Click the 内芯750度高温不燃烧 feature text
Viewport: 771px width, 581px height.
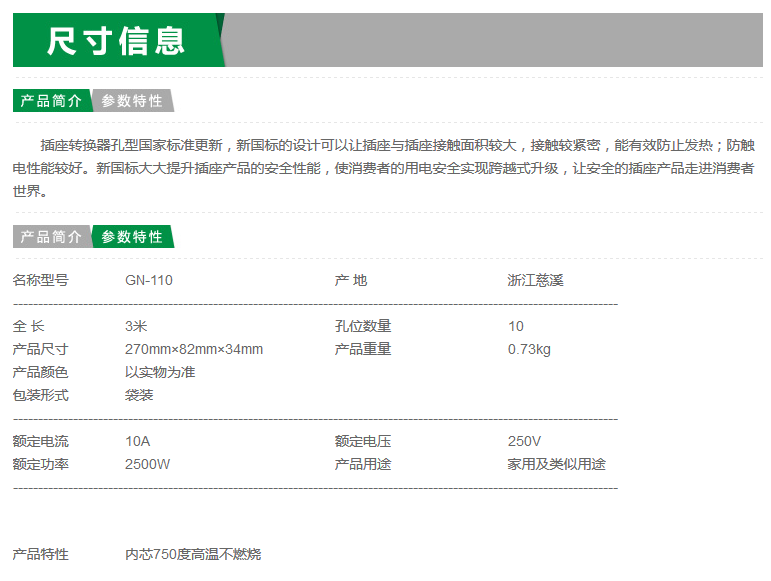pos(193,554)
